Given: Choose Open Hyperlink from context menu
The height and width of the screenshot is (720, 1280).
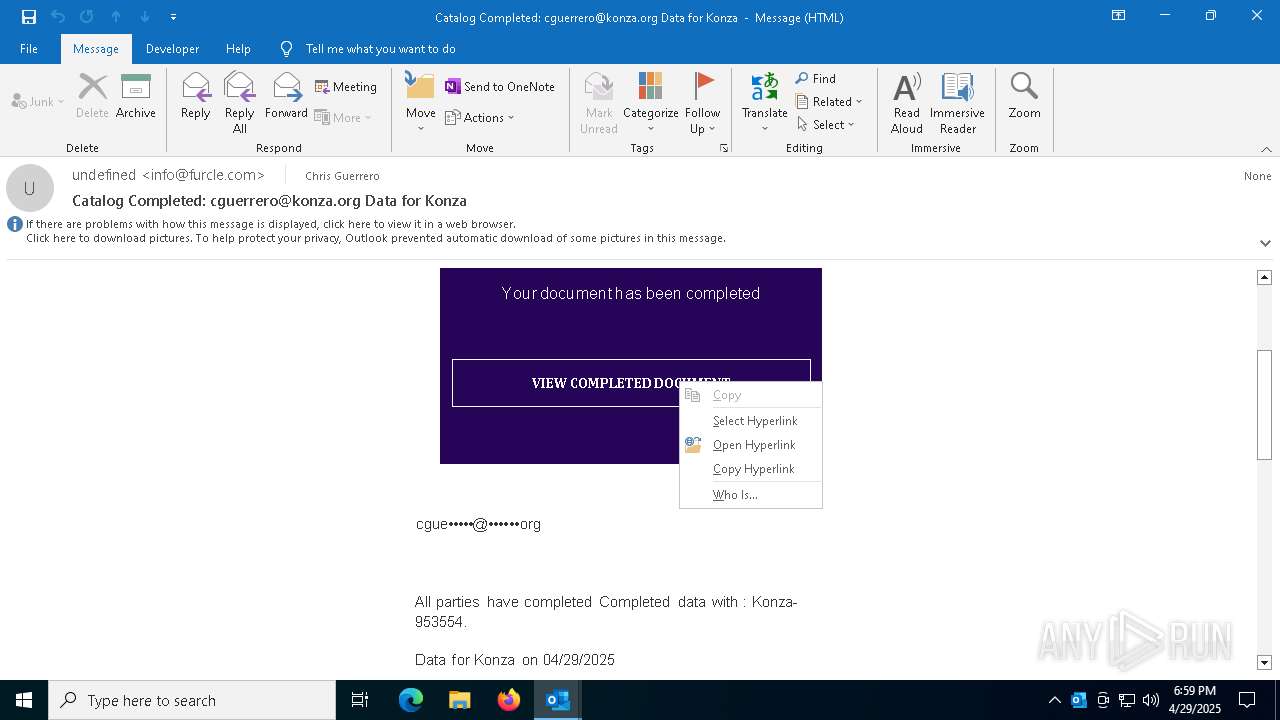Looking at the screenshot, I should tap(754, 445).
